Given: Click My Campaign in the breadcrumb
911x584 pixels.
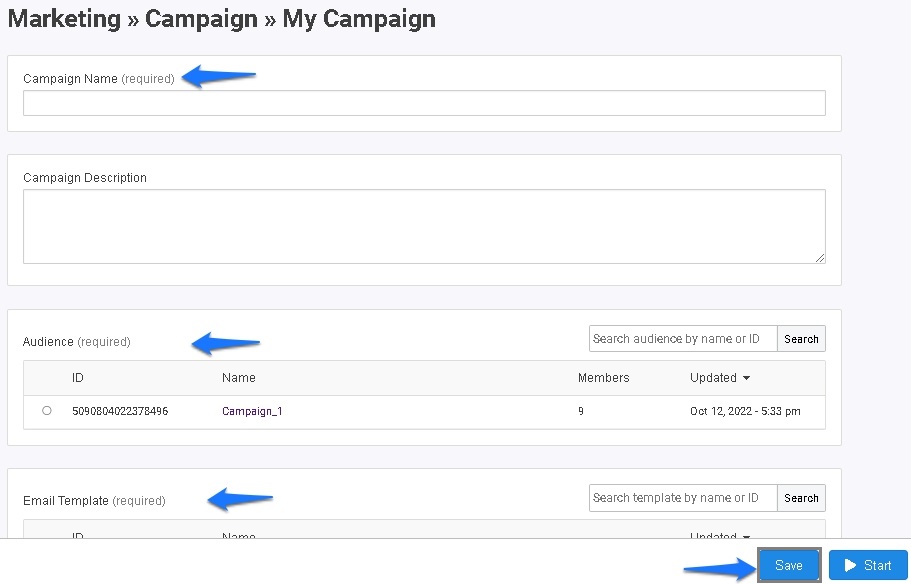Looking at the screenshot, I should 359,19.
